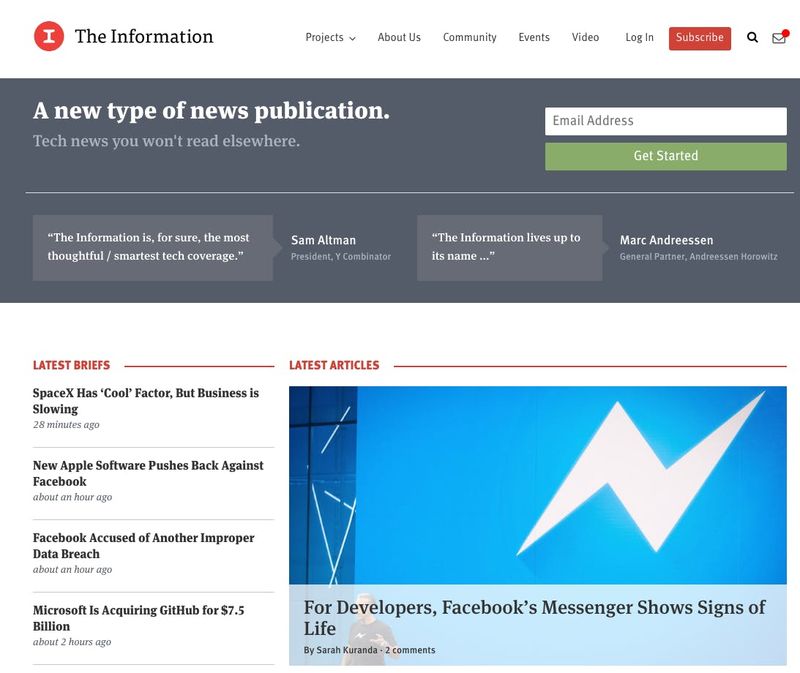
Task: Open Facebook Accused of Data Breach brief
Action: coord(143,545)
